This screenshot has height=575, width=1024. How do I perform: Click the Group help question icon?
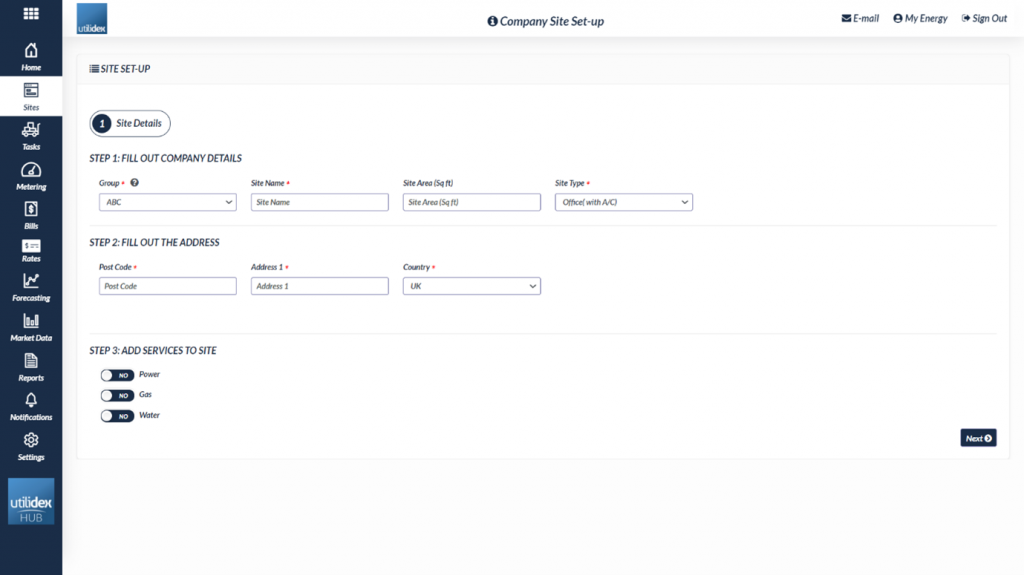[135, 184]
